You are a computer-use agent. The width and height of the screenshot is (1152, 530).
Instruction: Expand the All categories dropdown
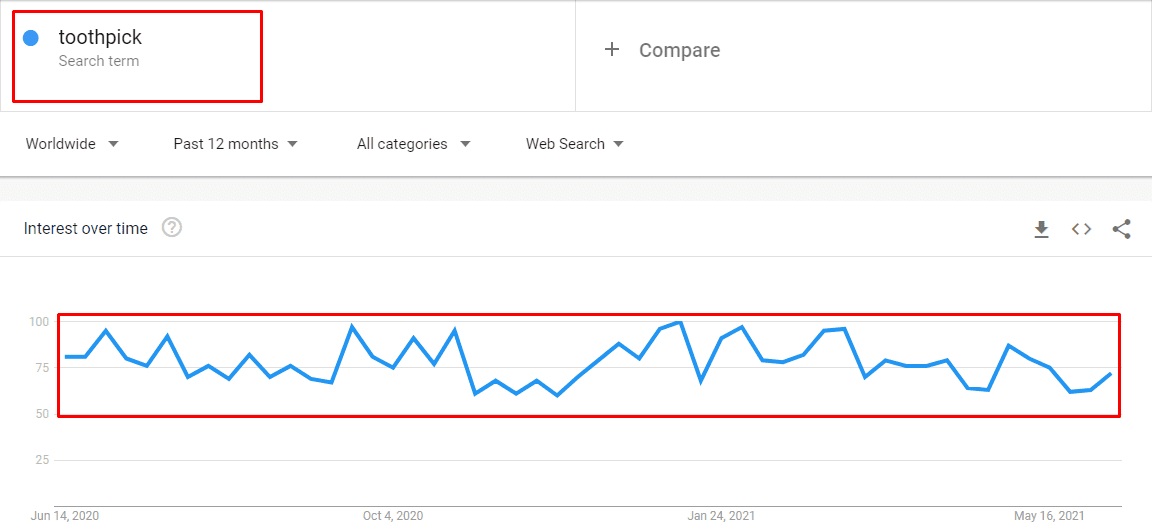coord(414,144)
